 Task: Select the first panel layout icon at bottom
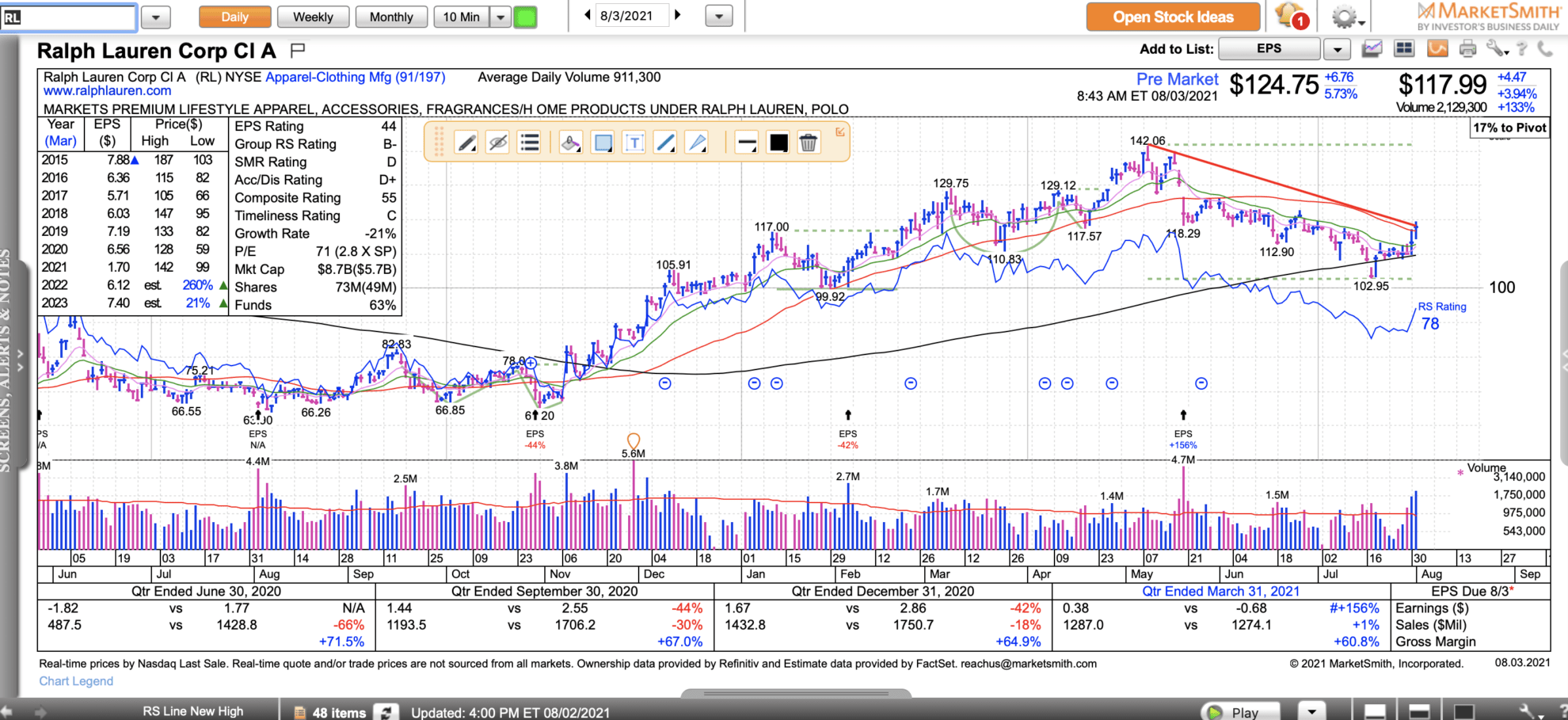click(1376, 712)
